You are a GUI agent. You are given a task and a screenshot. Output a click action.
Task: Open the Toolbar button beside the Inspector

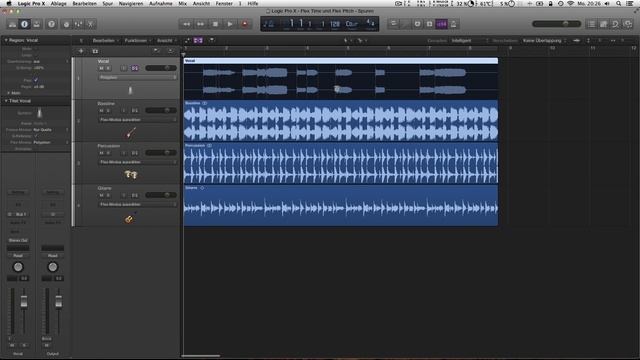click(x=37, y=24)
